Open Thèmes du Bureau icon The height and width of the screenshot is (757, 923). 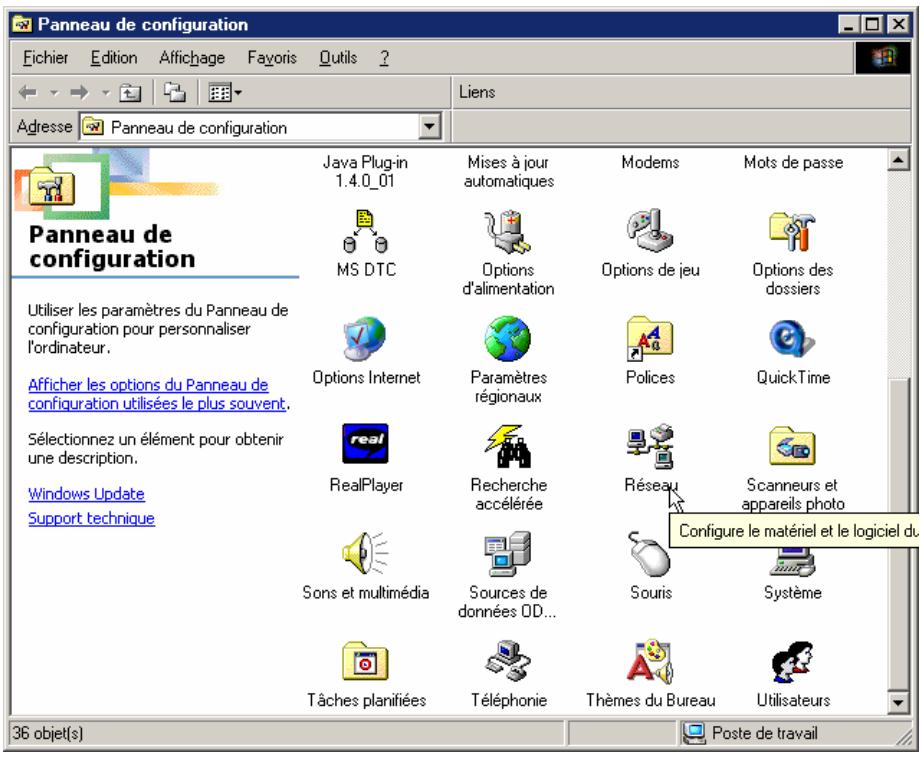click(650, 661)
